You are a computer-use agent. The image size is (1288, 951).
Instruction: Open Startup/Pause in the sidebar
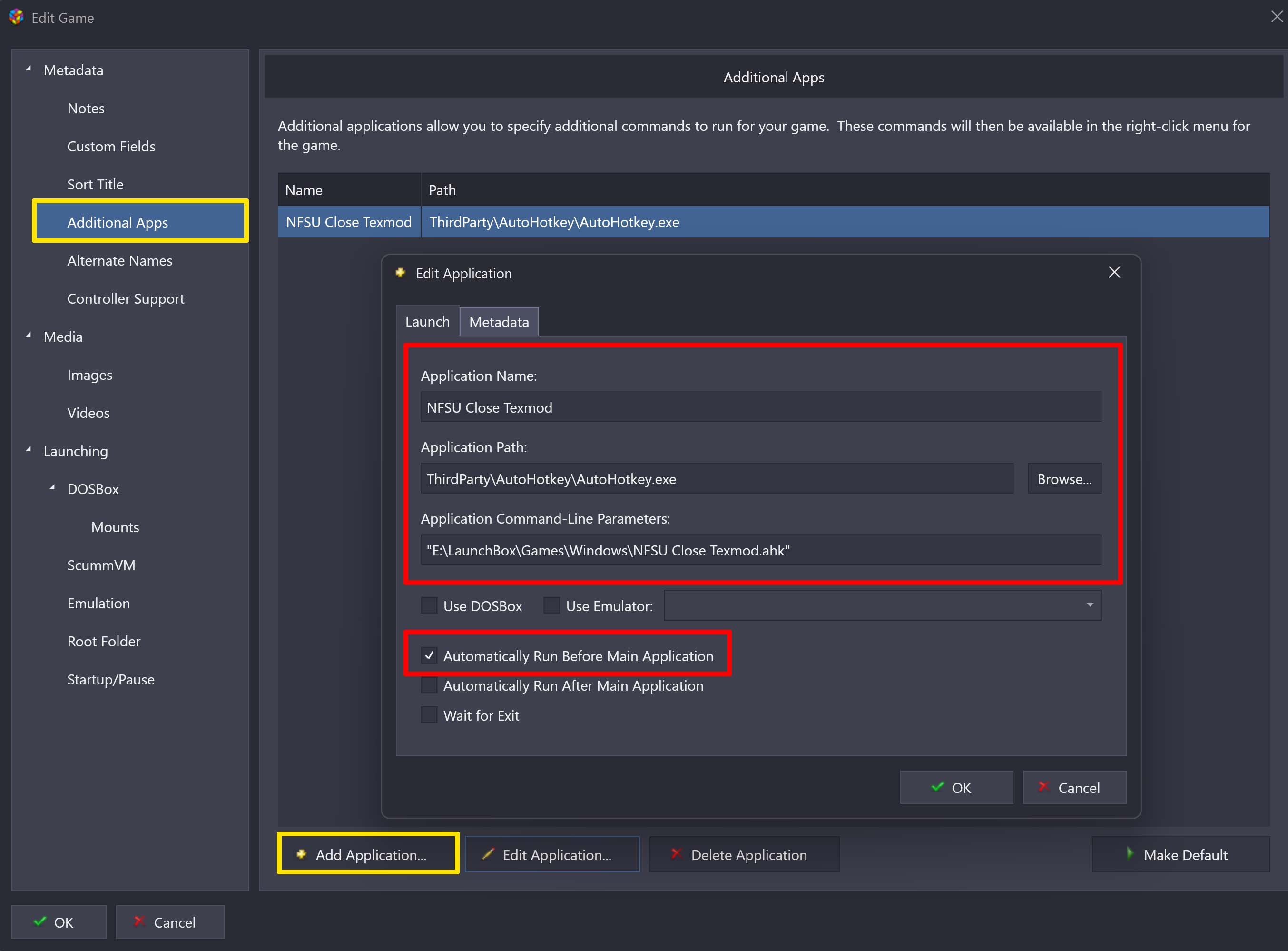point(110,679)
